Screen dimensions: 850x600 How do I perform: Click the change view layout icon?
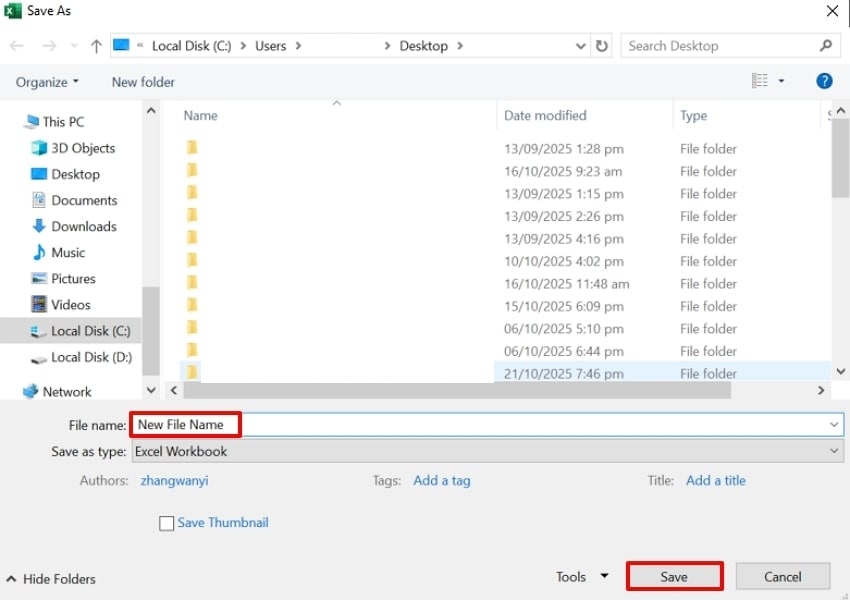pos(760,81)
